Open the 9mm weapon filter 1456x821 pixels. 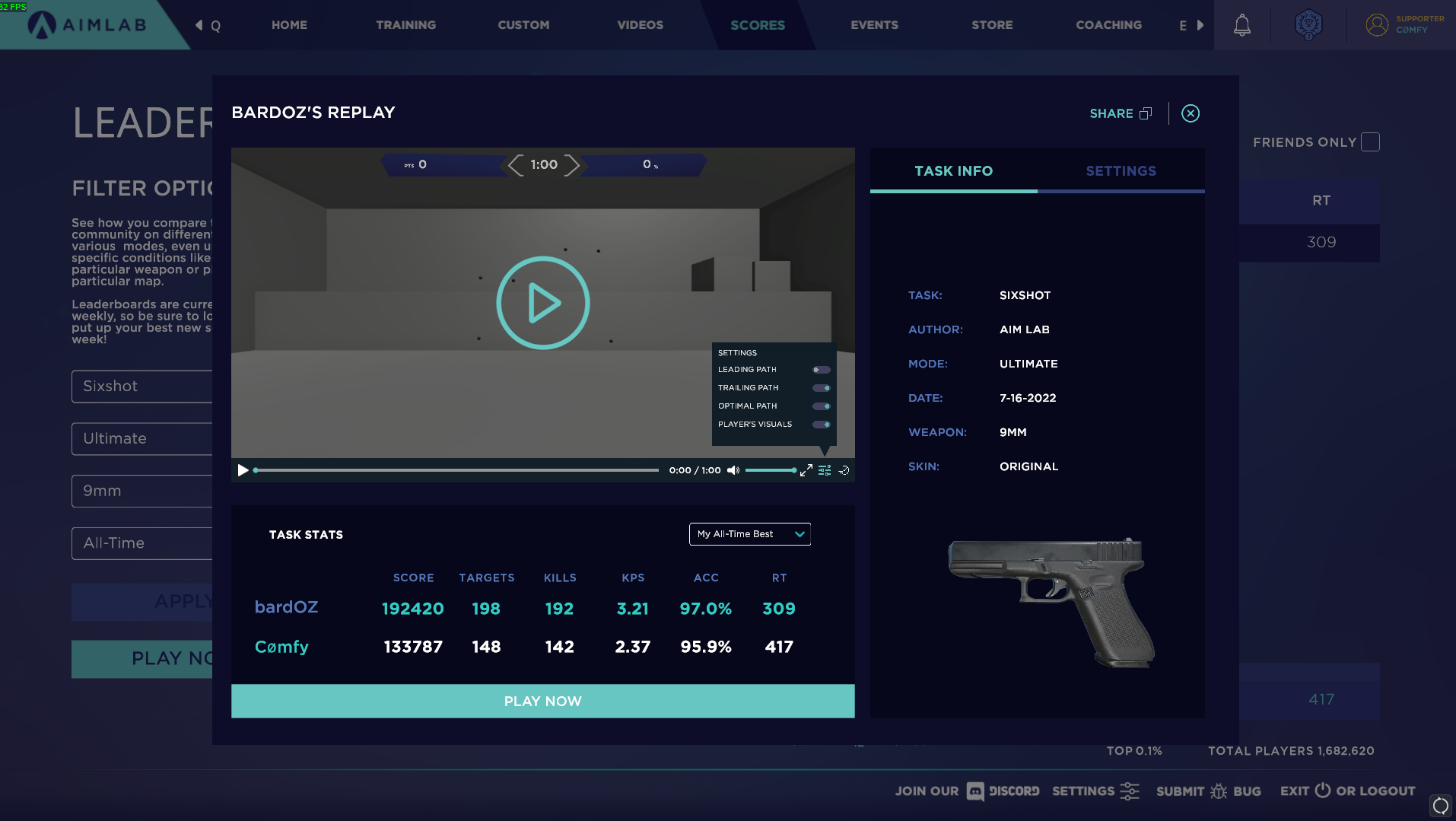[142, 492]
